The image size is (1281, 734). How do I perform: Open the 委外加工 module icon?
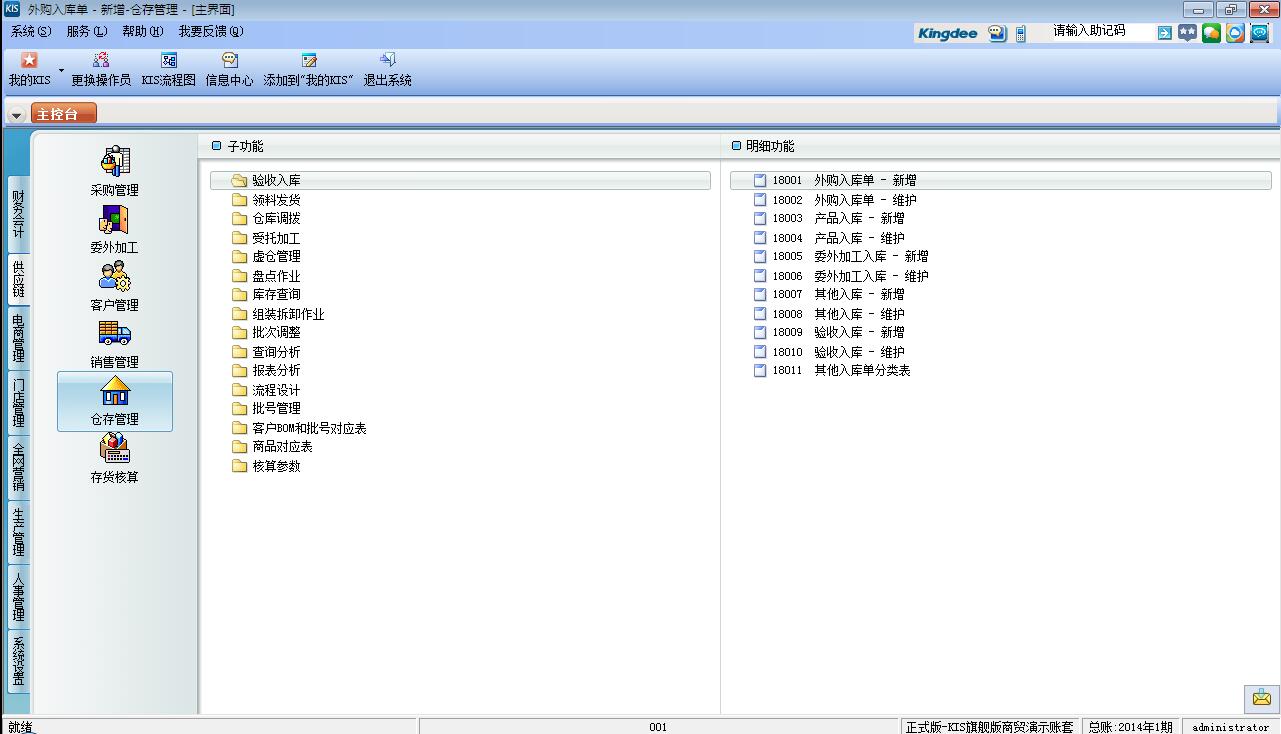coord(115,221)
